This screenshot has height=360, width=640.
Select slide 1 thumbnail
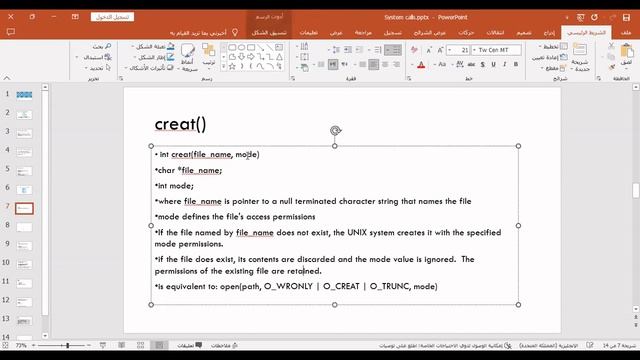[x=24, y=95]
